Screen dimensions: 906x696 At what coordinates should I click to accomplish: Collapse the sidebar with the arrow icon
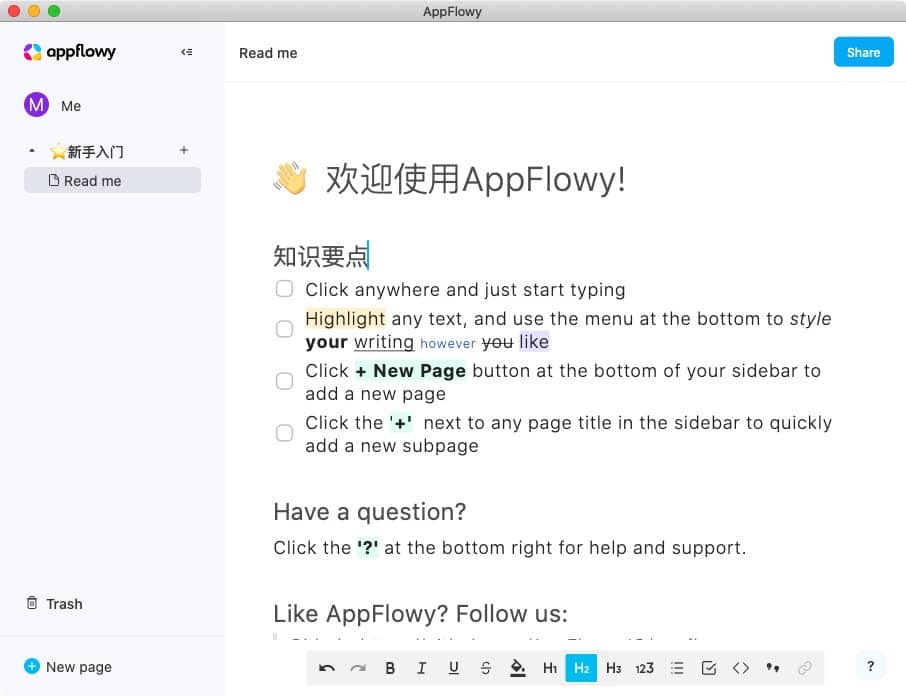[x=187, y=52]
